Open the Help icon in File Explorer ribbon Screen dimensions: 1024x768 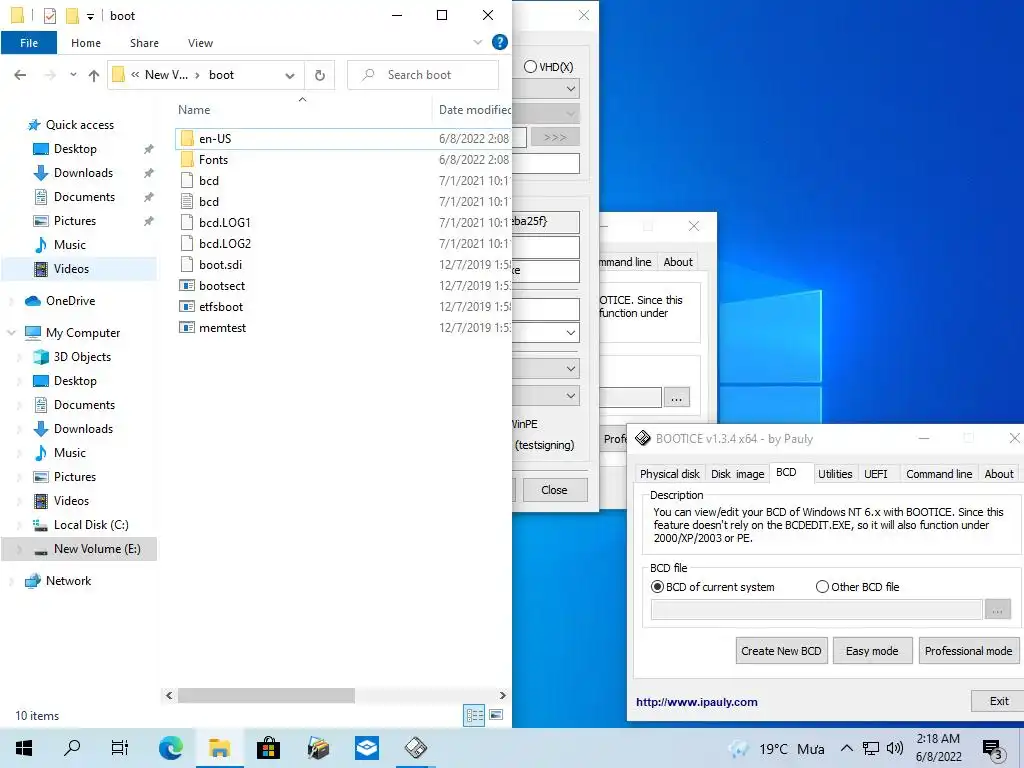(500, 42)
